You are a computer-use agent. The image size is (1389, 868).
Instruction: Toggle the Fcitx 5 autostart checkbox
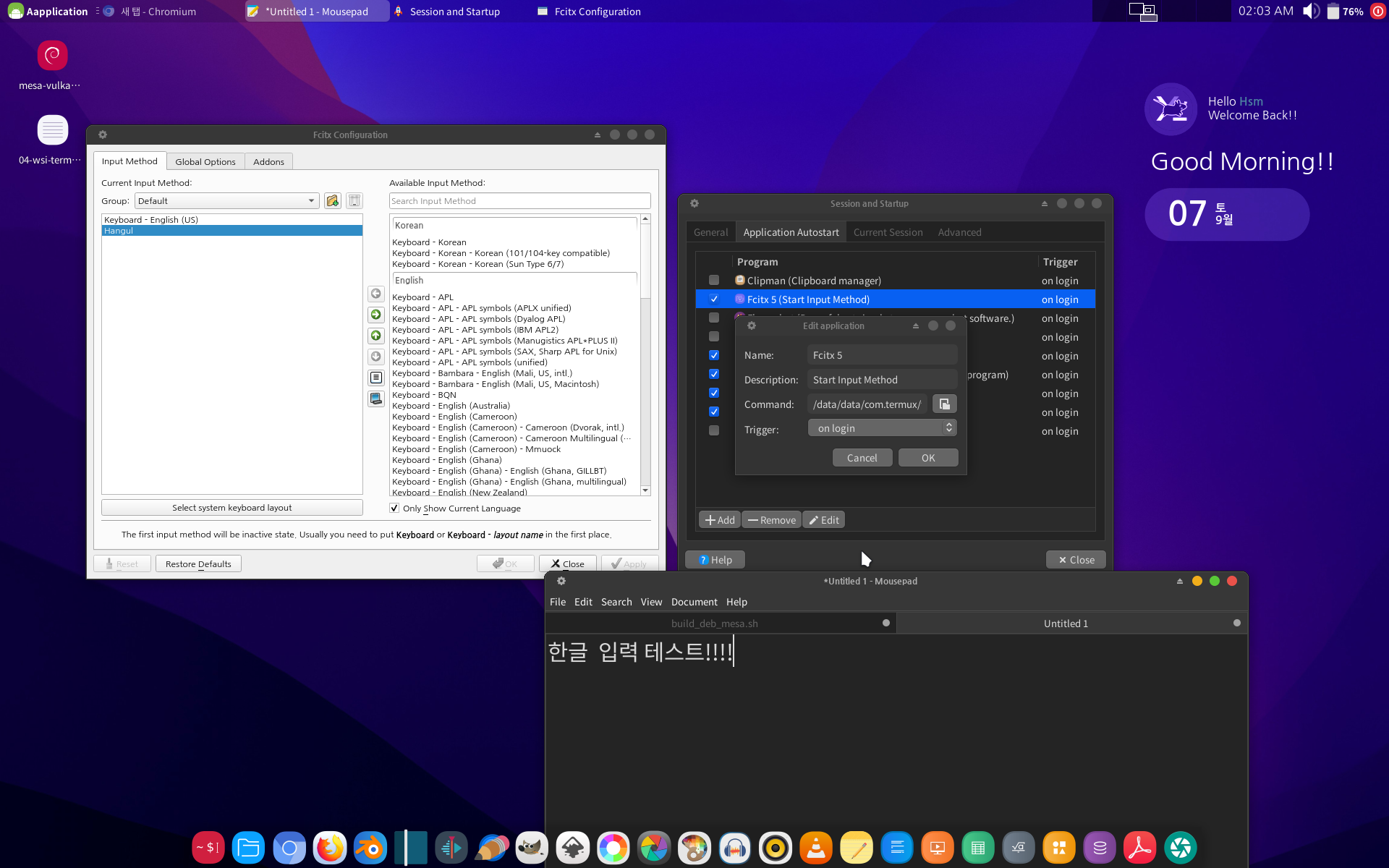714,299
